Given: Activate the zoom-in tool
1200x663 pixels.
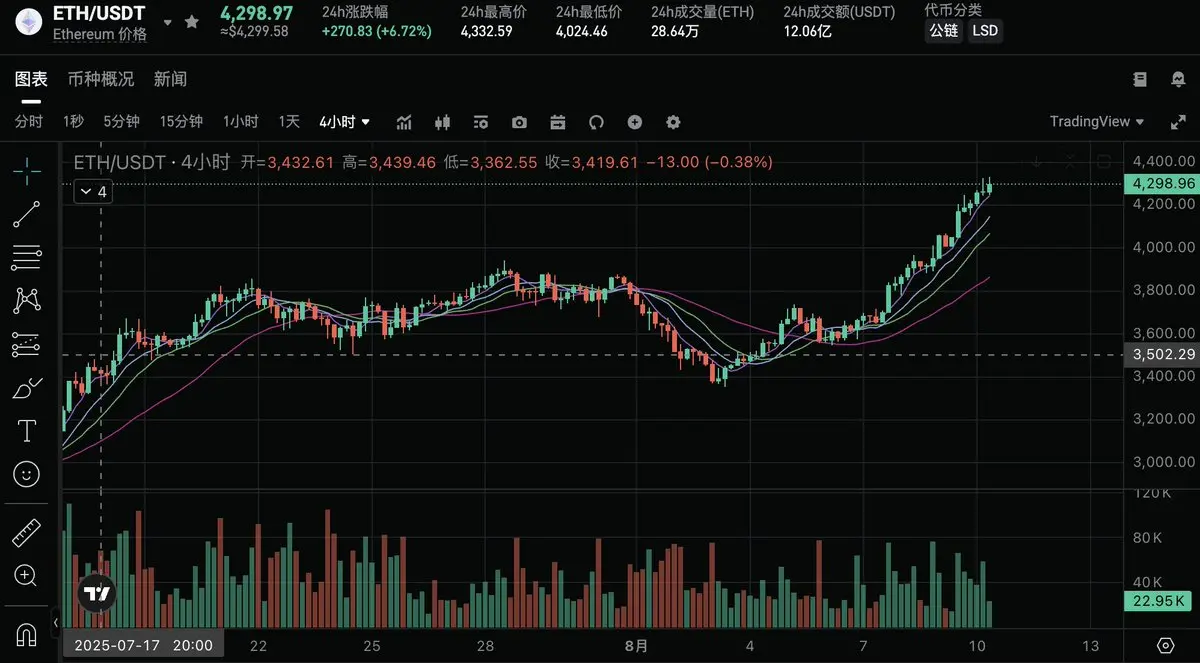Looking at the screenshot, I should click(x=27, y=575).
